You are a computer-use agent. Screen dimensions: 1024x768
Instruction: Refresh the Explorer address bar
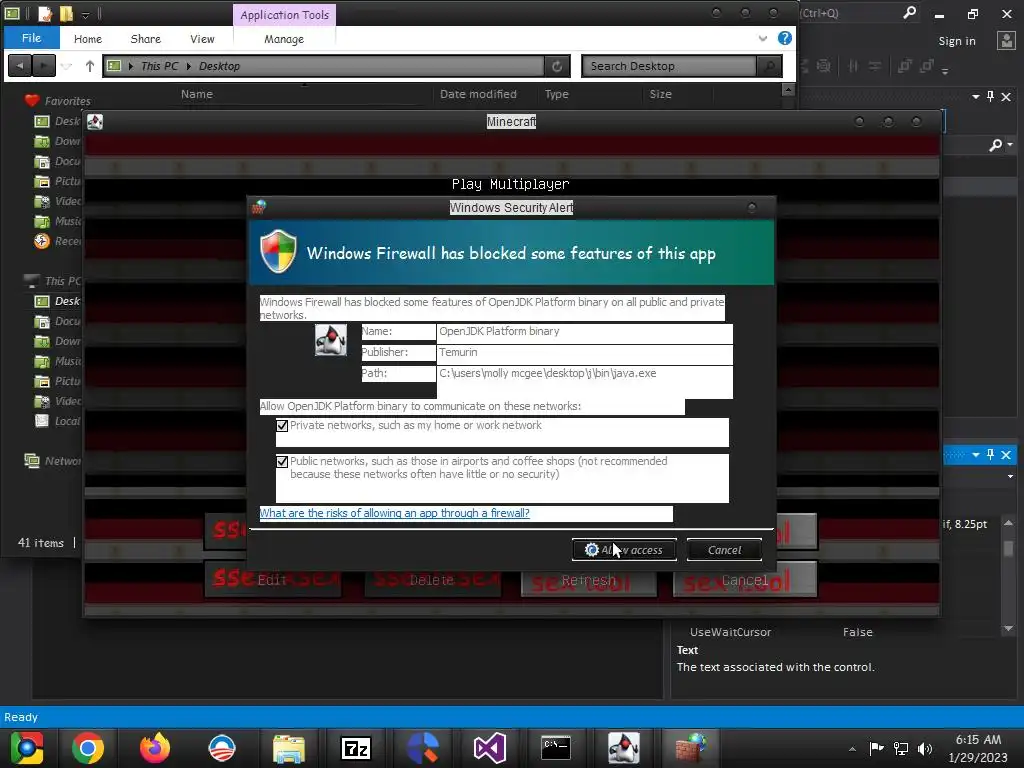click(x=556, y=66)
